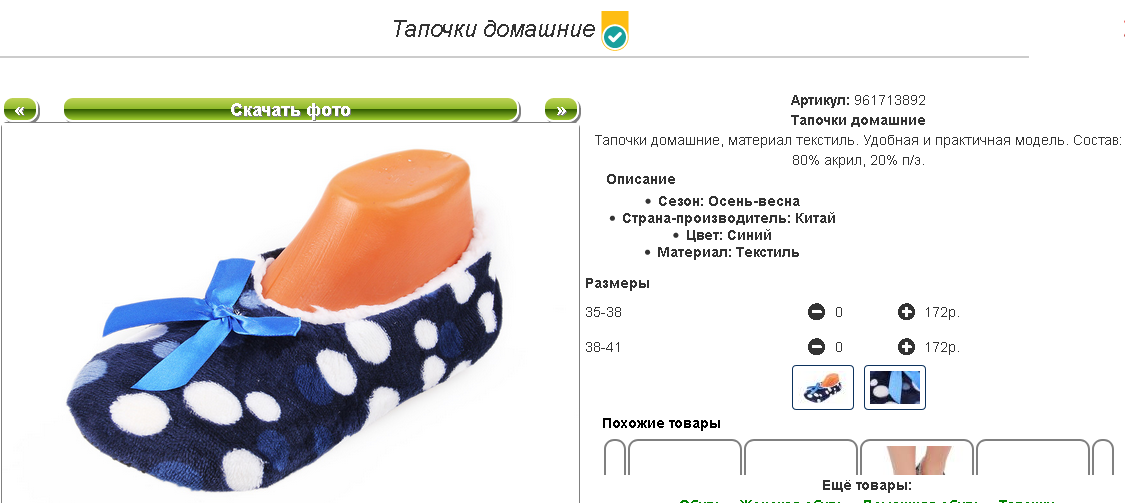This screenshot has height=503, width=1125.
Task: Click the quantity value for size 35-38
Action: coord(839,313)
